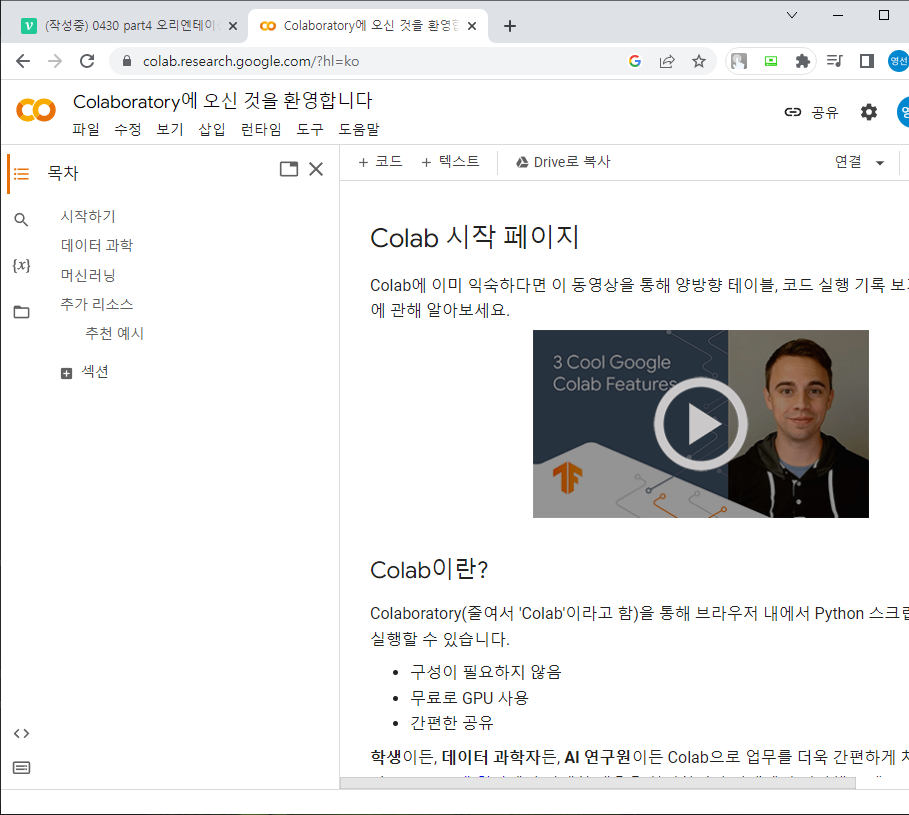The image size is (909, 815).
Task: Click the green screen extension icon
Action: point(770,61)
